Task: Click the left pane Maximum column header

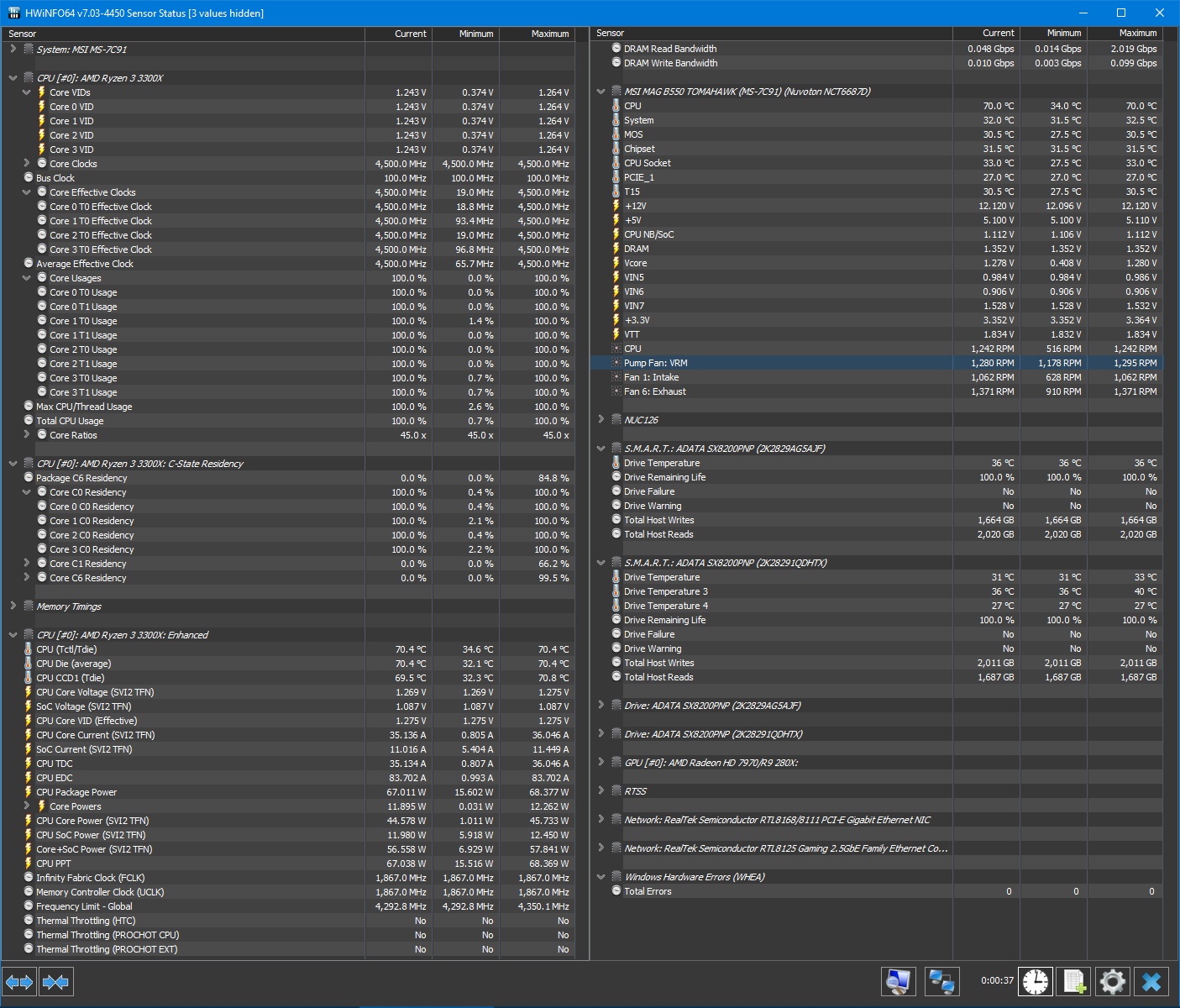Action: click(537, 34)
